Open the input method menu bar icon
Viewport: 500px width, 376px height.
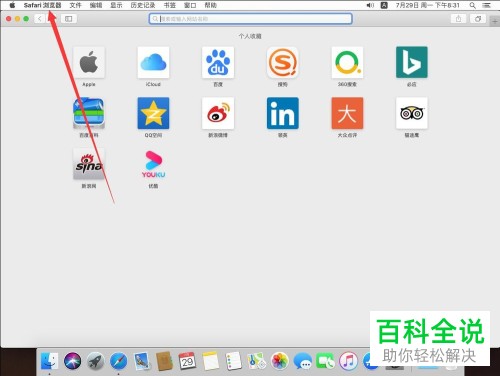click(x=384, y=5)
